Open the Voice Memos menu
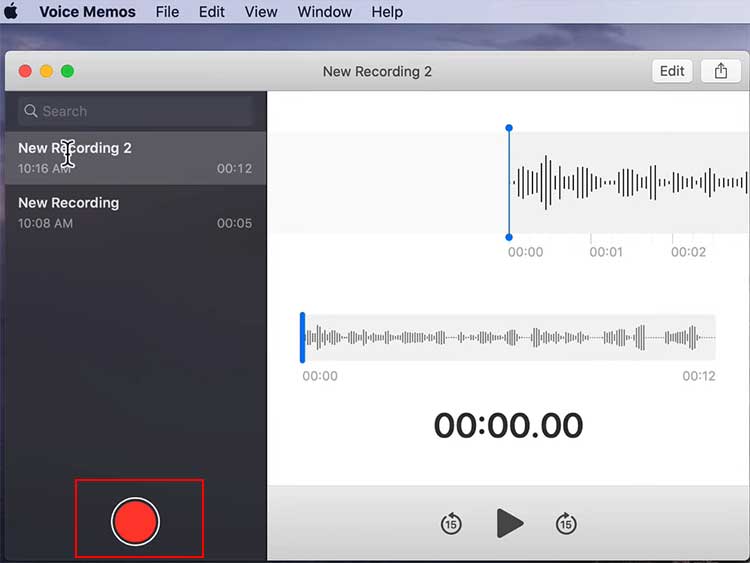 point(88,11)
